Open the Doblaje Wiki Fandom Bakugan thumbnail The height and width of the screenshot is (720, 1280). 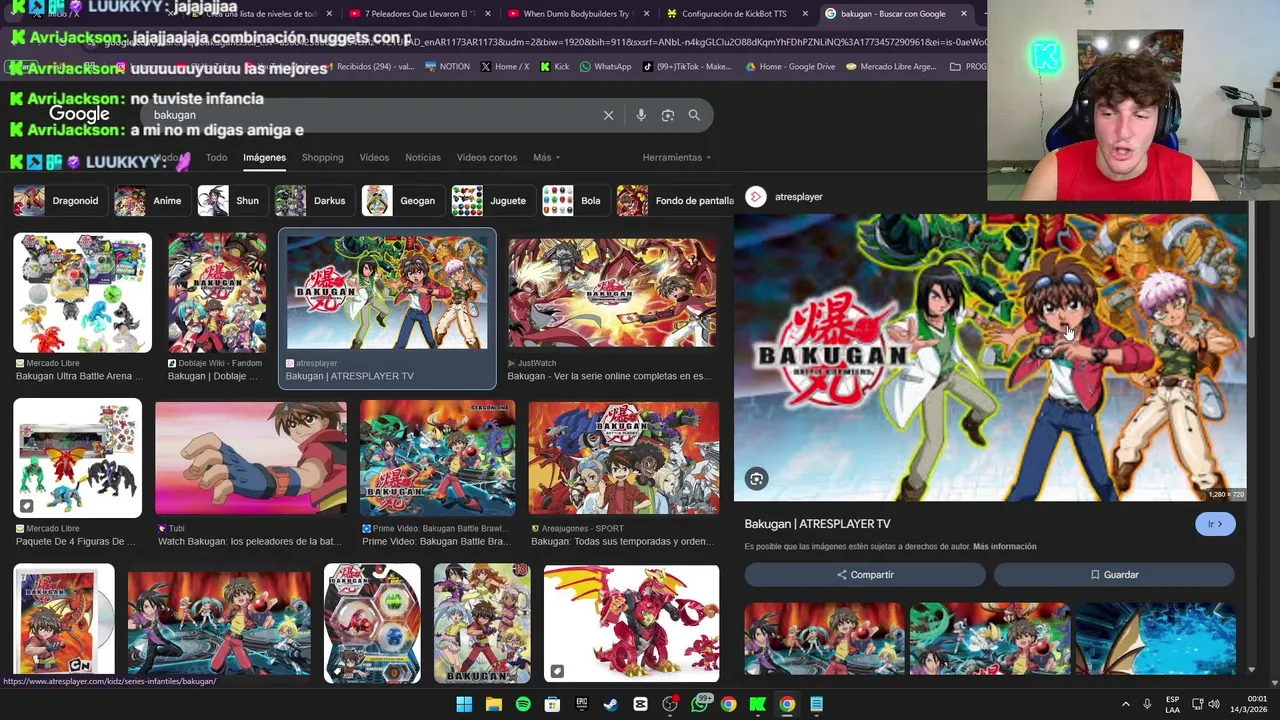tap(217, 293)
